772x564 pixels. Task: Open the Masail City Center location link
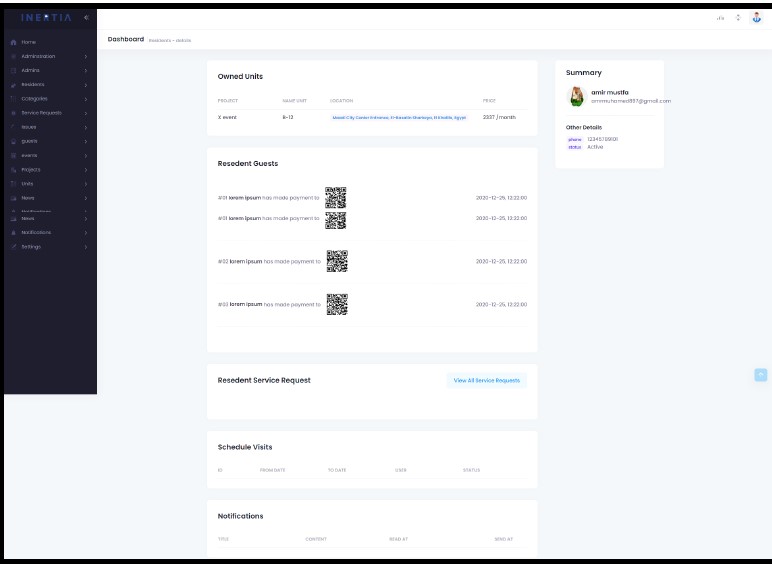click(399, 117)
